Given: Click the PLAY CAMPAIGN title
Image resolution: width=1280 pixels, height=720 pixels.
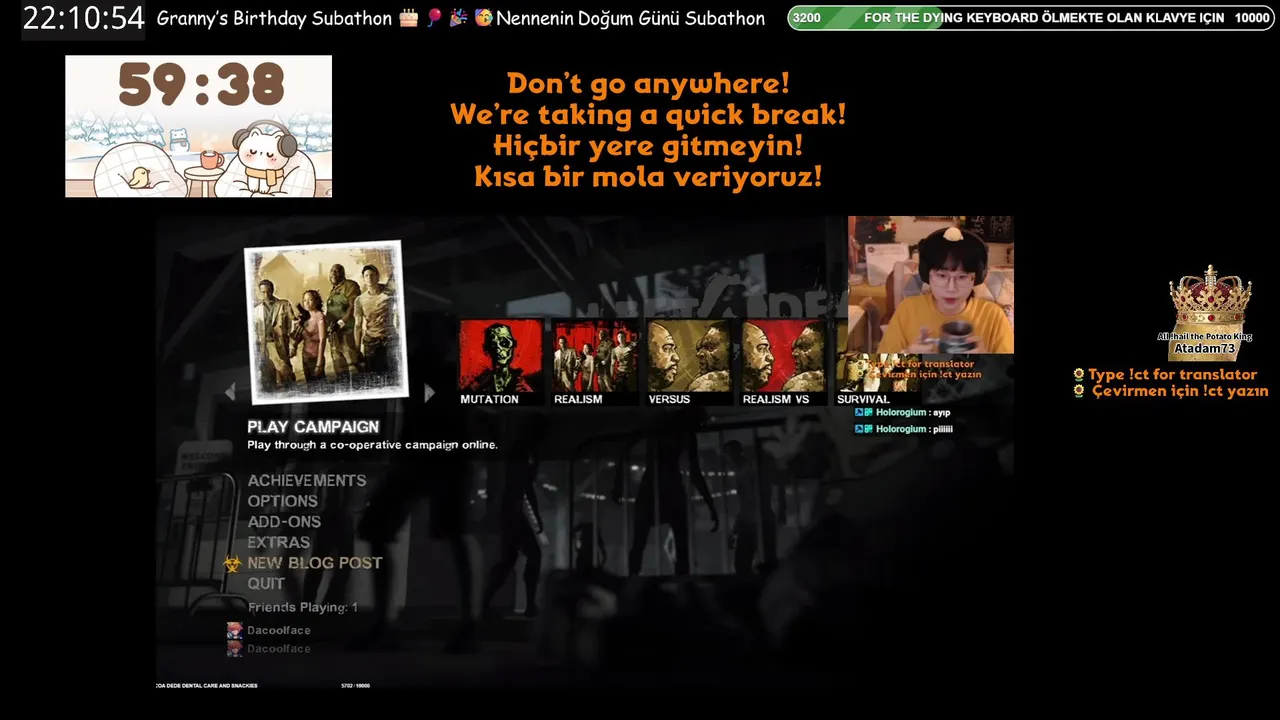Looking at the screenshot, I should click(313, 427).
